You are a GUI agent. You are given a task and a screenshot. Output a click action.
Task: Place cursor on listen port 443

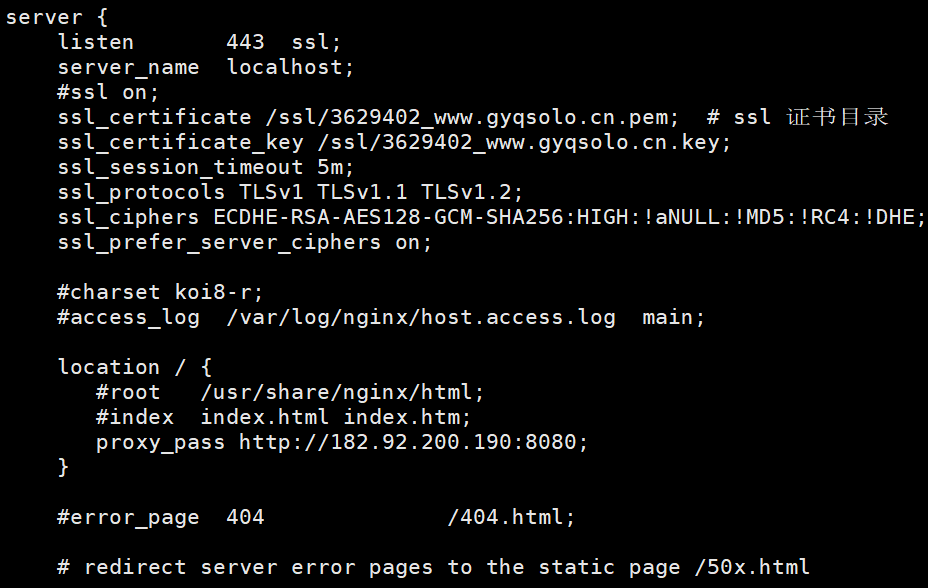pyautogui.click(x=245, y=42)
